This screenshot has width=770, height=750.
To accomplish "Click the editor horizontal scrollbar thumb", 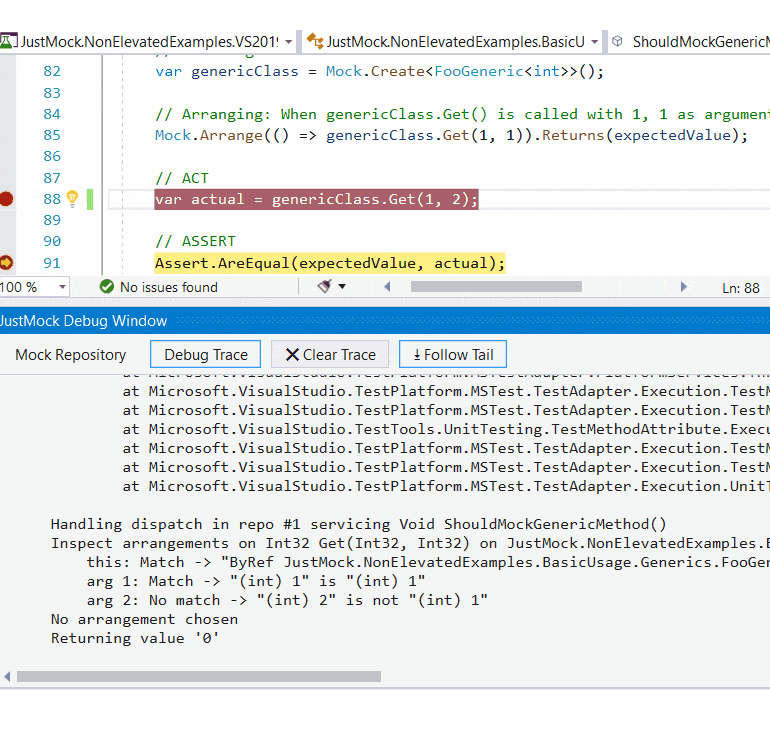I will coord(496,287).
